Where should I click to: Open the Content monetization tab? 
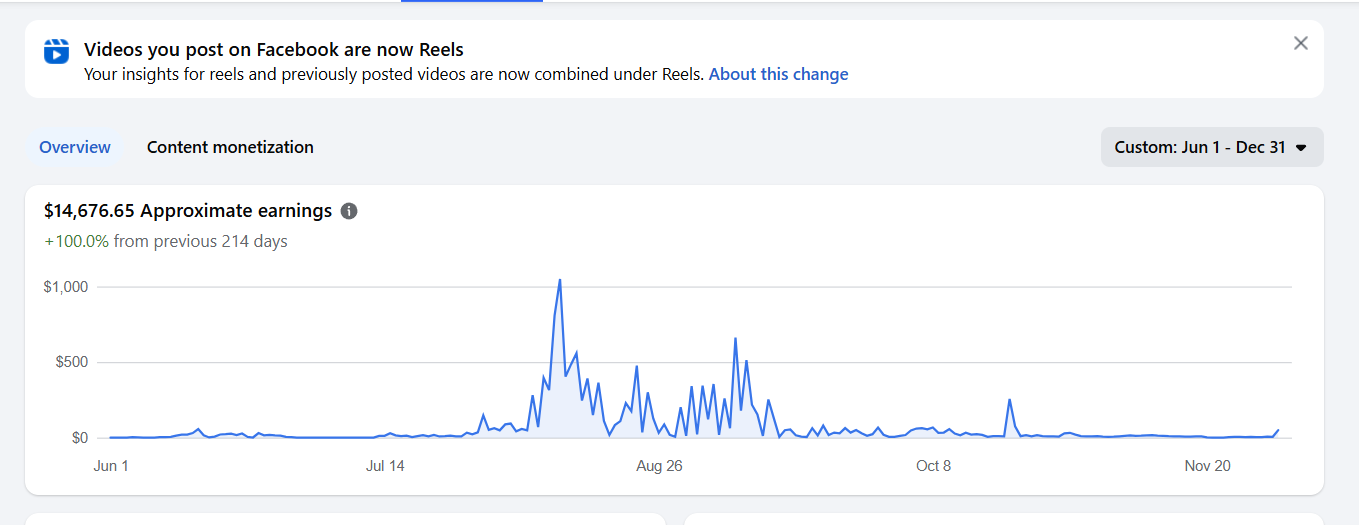[x=230, y=147]
